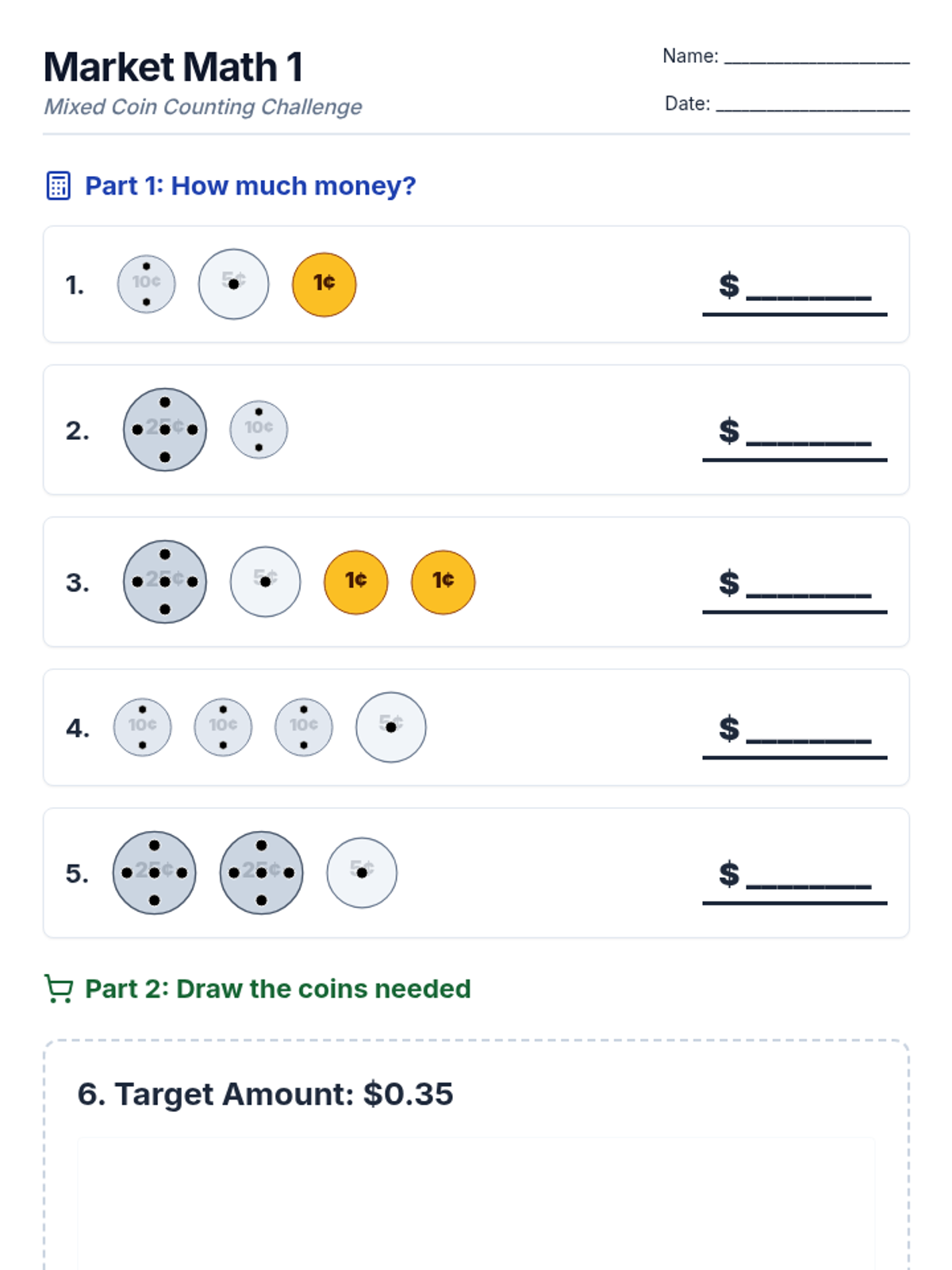Select the nickel coin in problem 5
Image resolution: width=952 pixels, height=1270 pixels.
362,872
